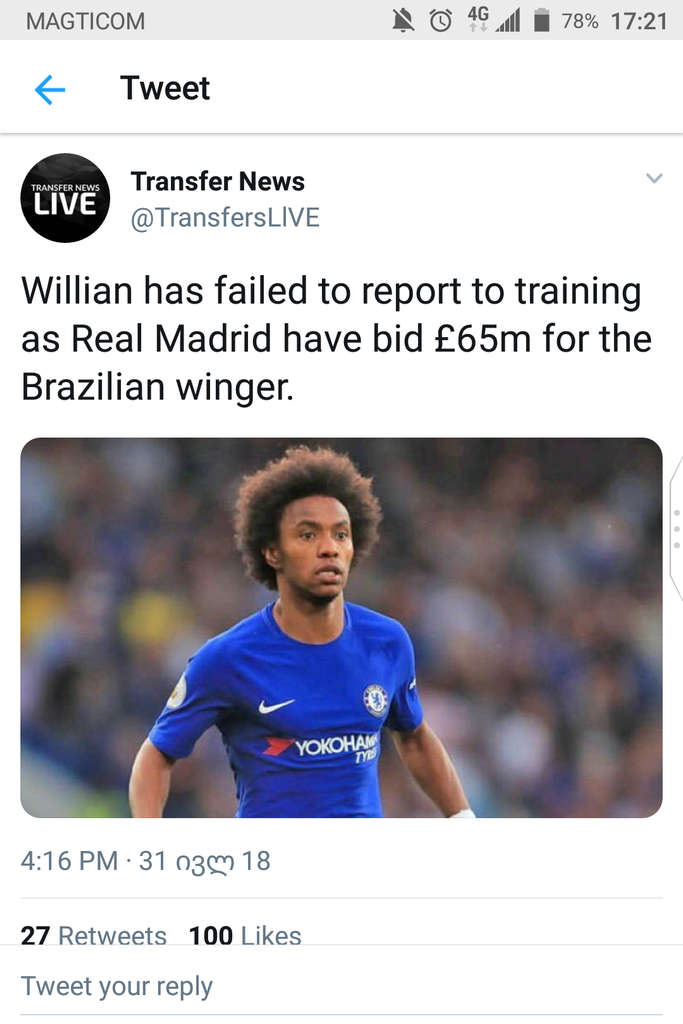683x1024 pixels.
Task: Tap the Tweet your reply field
Action: [x=342, y=985]
